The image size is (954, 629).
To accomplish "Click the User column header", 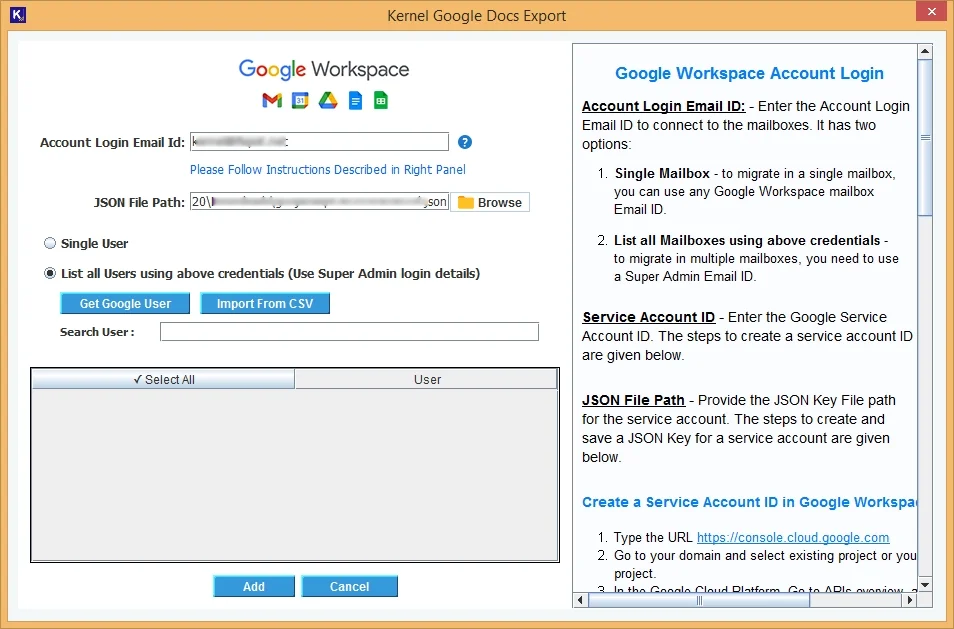I will (x=427, y=379).
